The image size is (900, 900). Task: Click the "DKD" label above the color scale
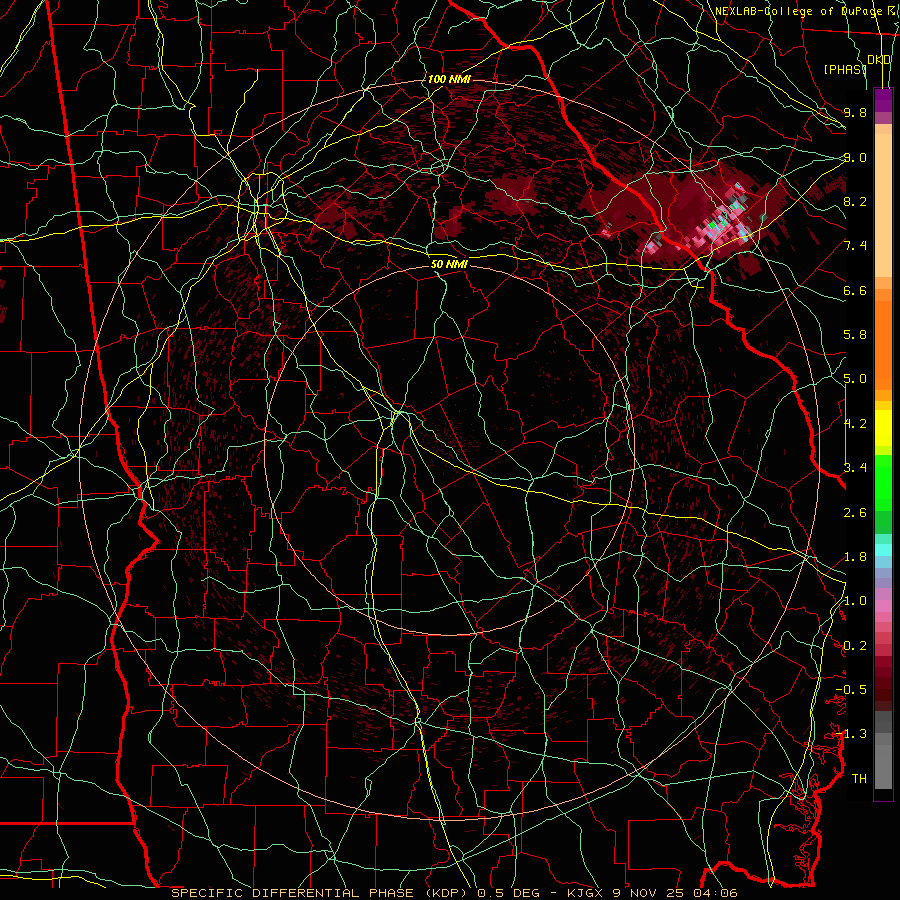[x=879, y=60]
